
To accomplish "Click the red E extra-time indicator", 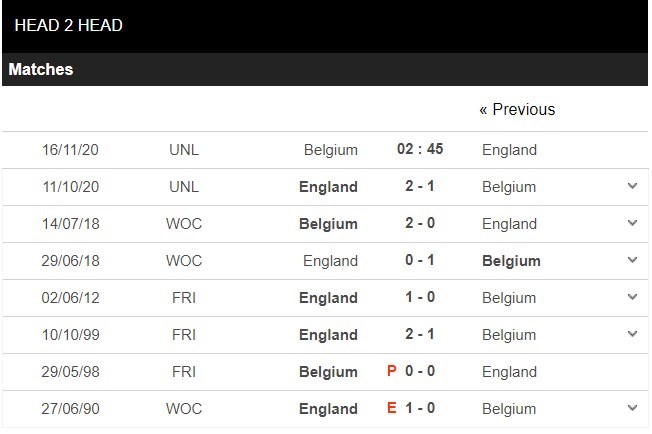I will 392,409.
